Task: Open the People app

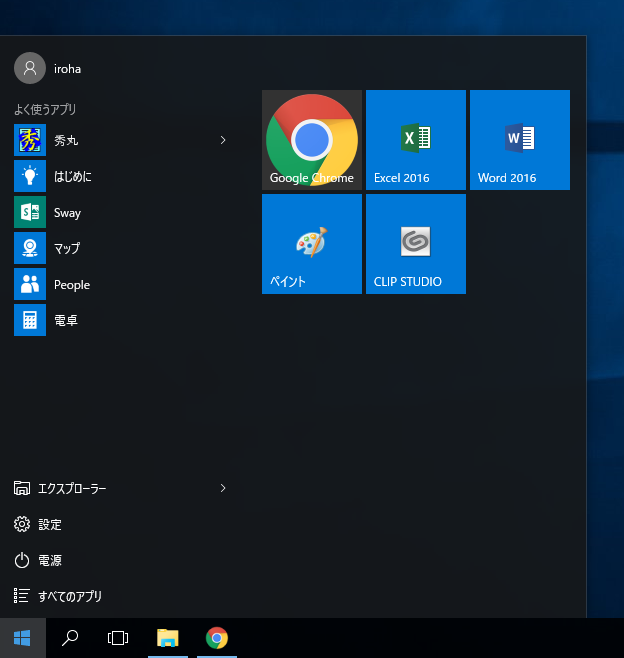Action: coord(71,285)
